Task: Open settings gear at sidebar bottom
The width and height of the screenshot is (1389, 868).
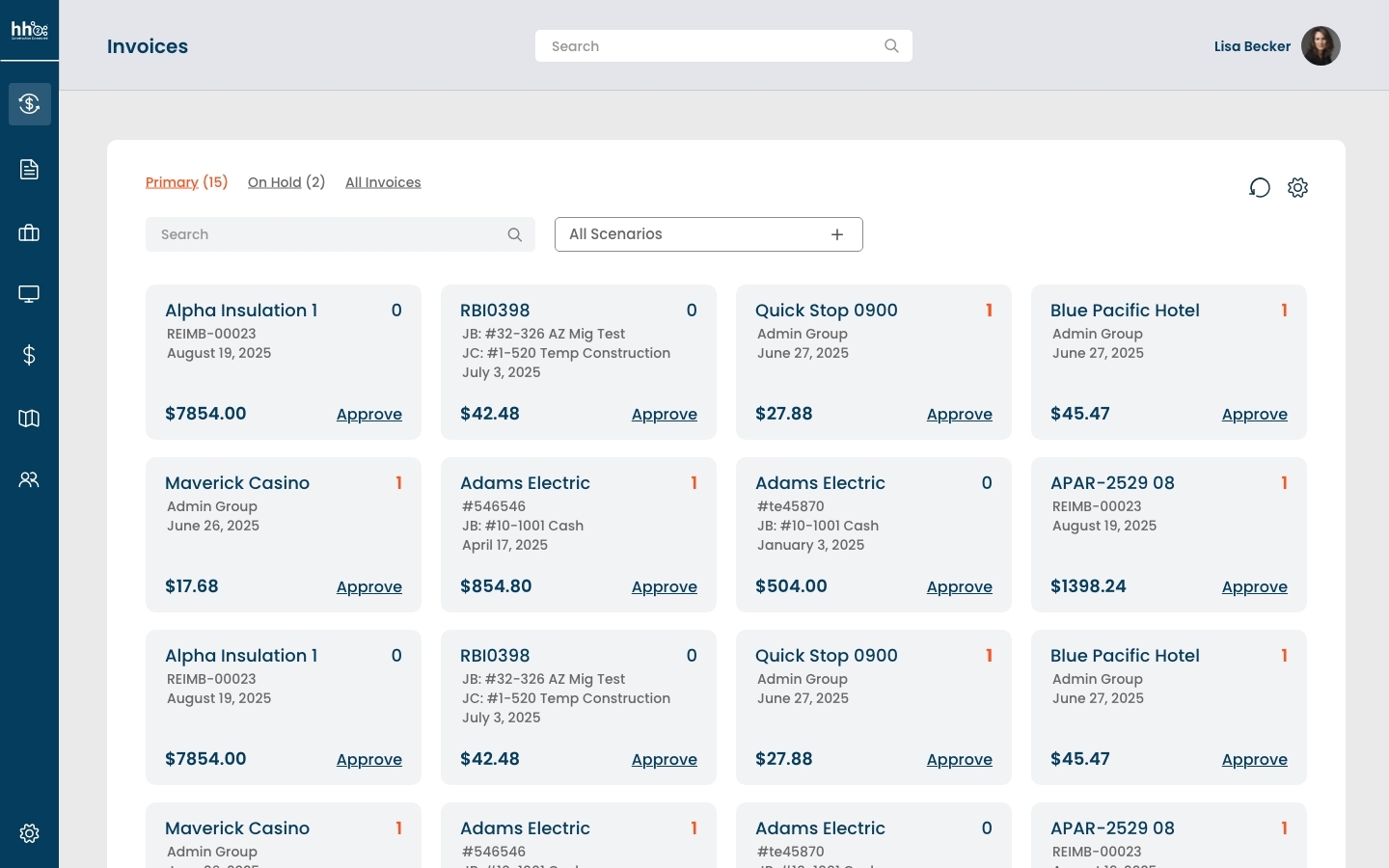Action: pos(29,833)
